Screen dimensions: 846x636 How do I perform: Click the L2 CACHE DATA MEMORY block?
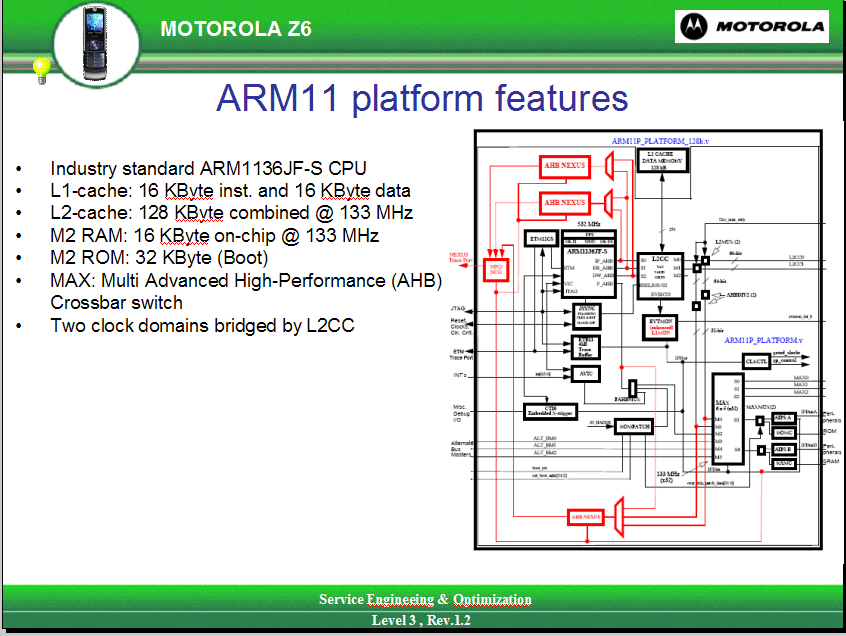tap(662, 161)
